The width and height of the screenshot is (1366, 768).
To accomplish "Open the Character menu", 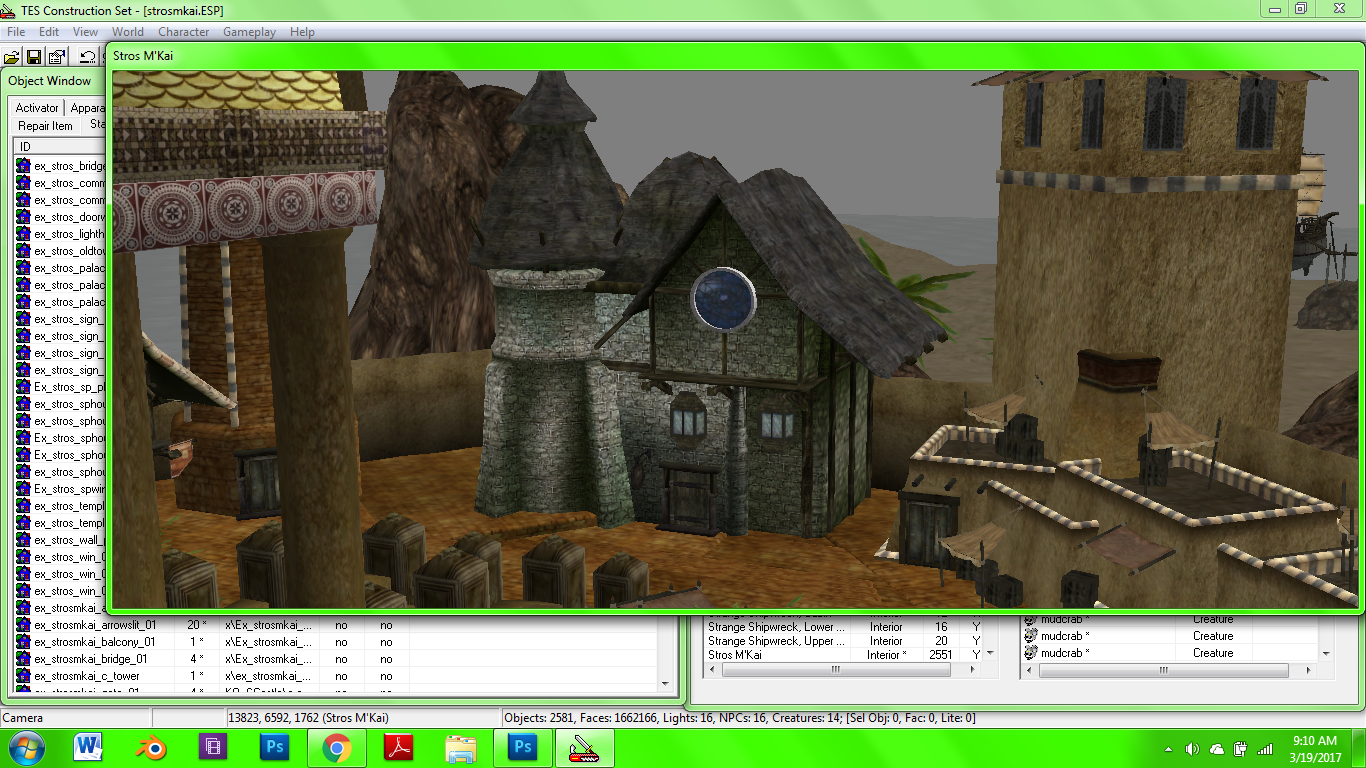I will [x=184, y=32].
